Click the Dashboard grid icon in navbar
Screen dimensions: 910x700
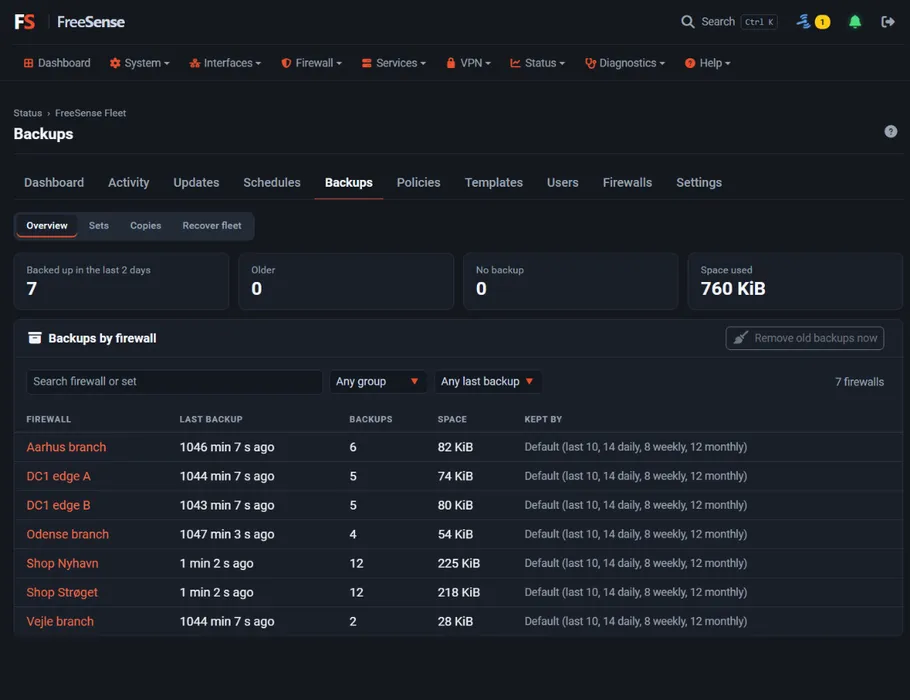coord(28,63)
